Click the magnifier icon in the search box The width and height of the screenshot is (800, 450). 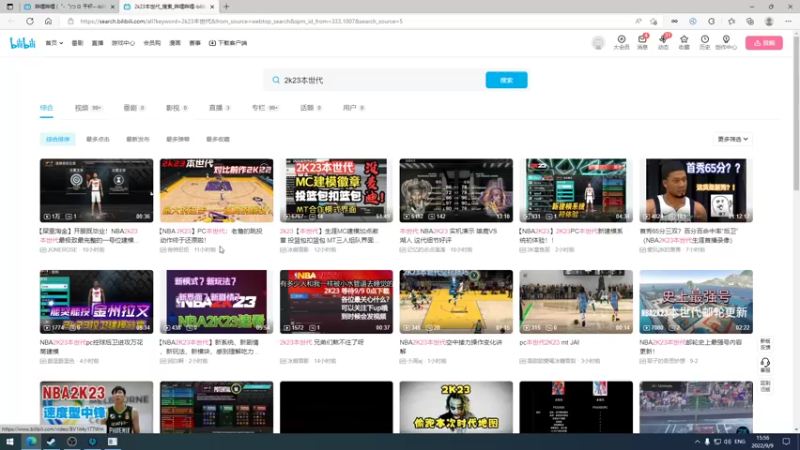(x=276, y=80)
